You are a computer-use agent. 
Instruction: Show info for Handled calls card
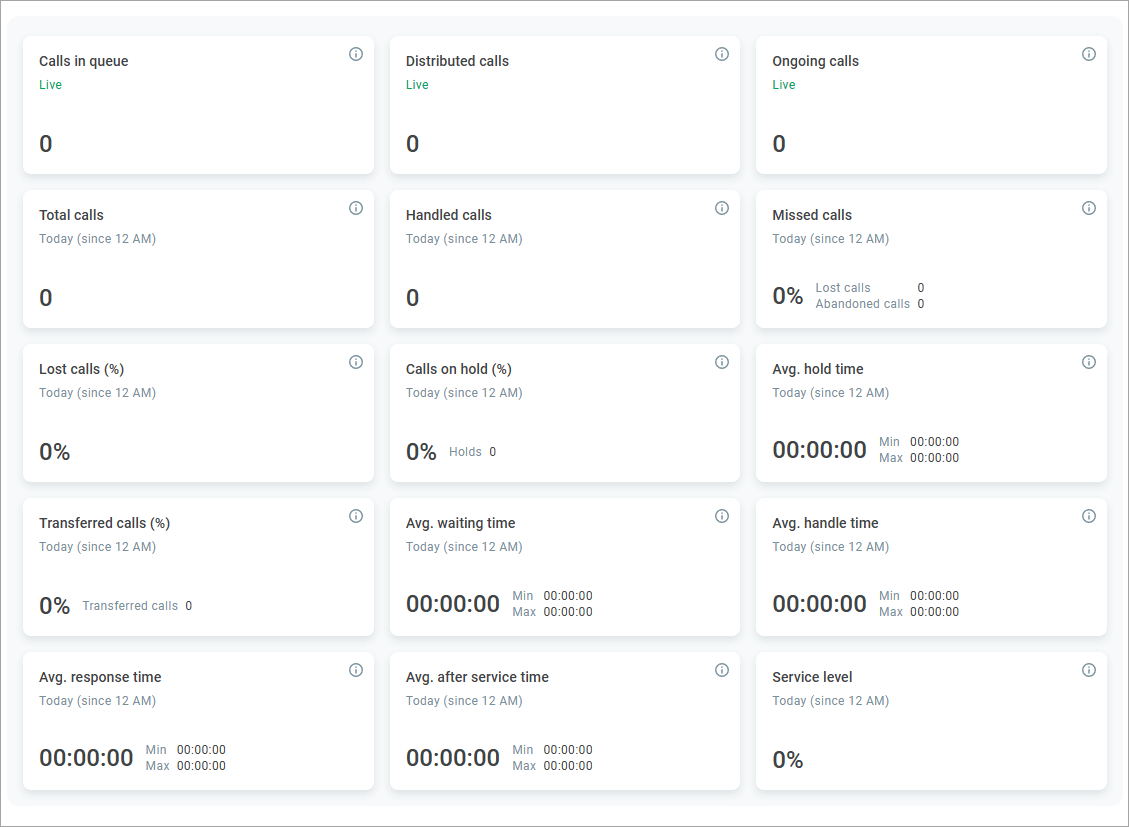(x=721, y=208)
